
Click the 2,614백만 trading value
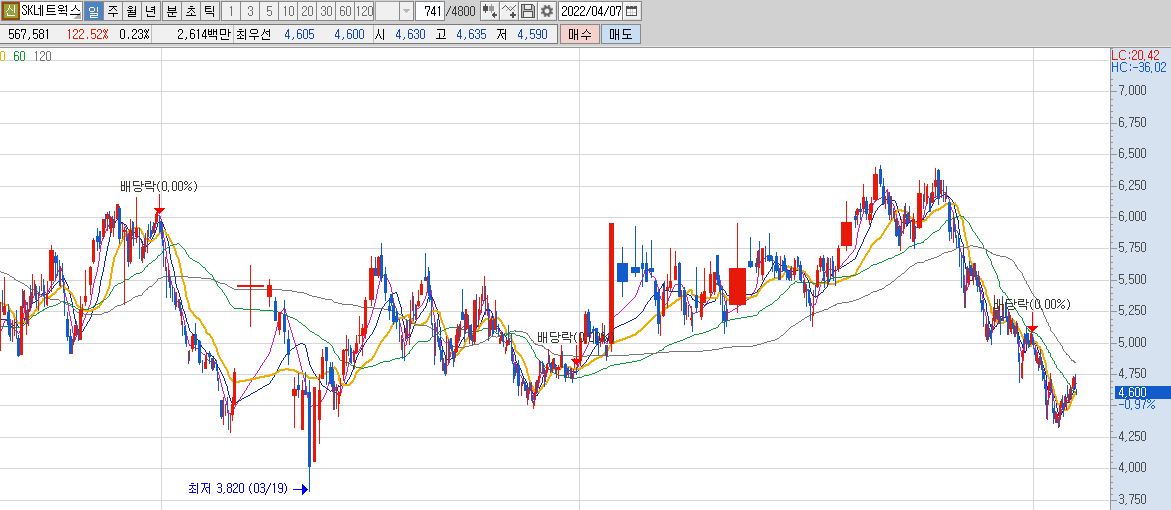tap(205, 34)
